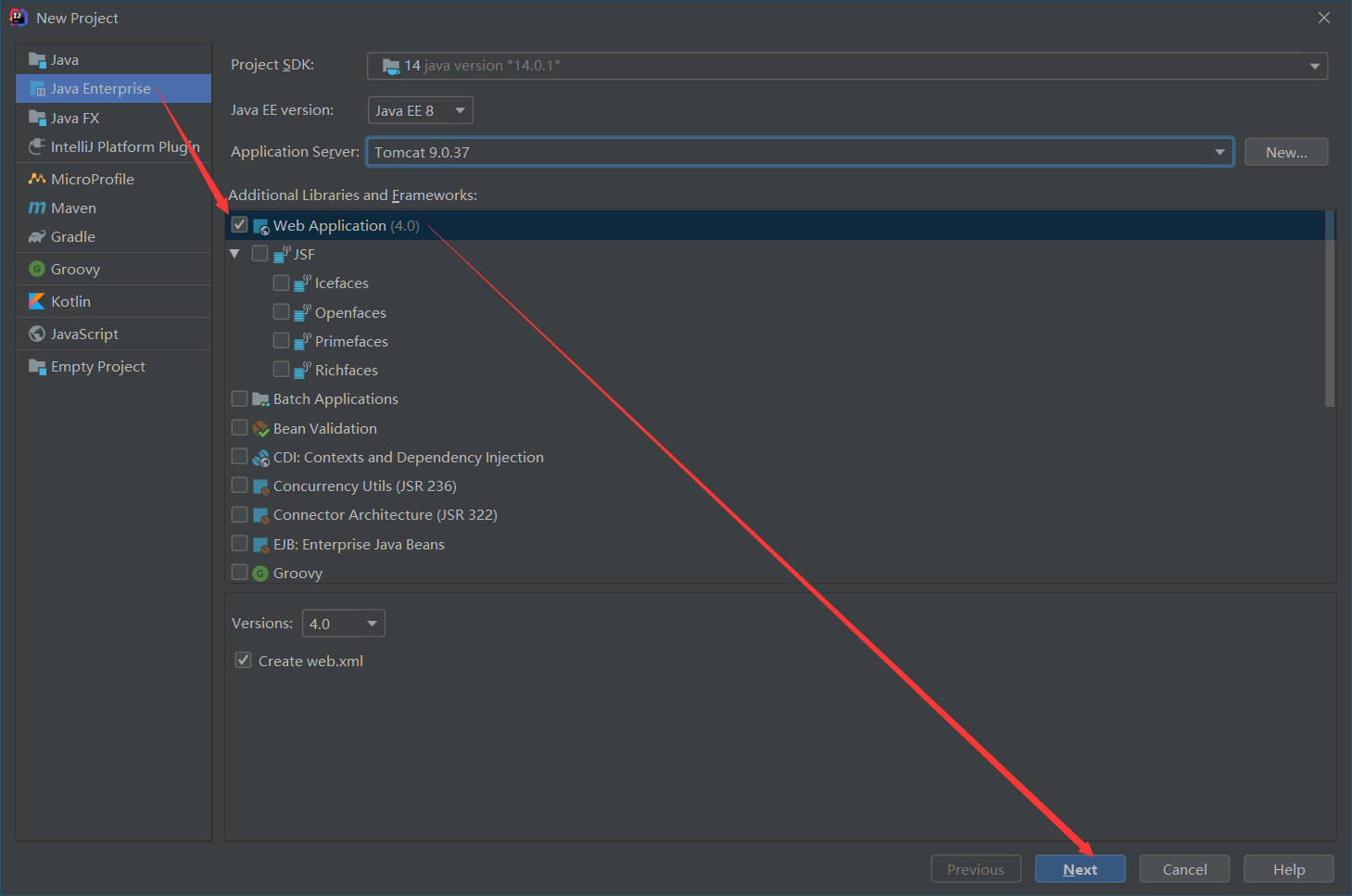Check the Primefaces checkbox
Screen dimensions: 1352x896
(x=282, y=341)
